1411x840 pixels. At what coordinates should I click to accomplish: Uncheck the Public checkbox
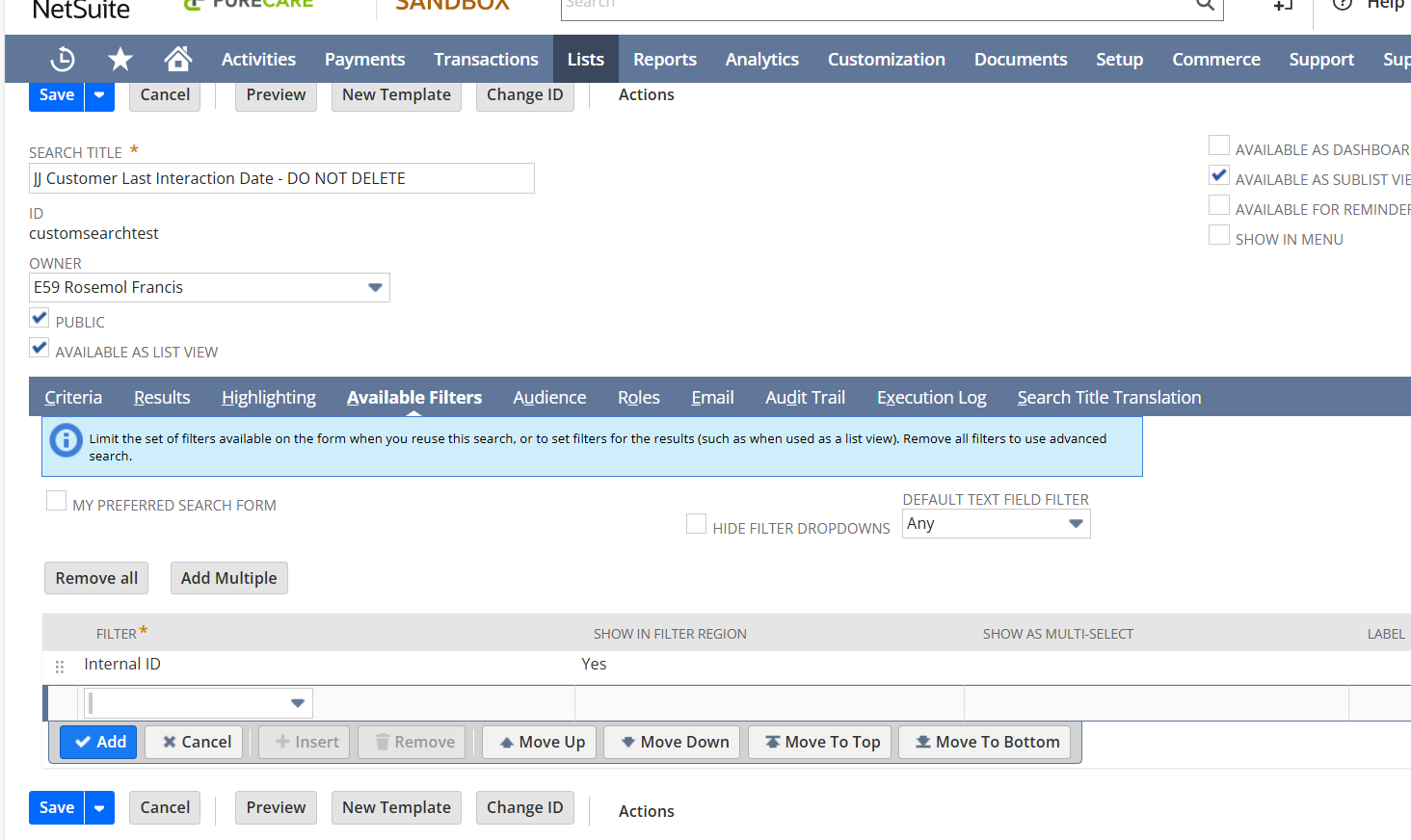pos(40,318)
